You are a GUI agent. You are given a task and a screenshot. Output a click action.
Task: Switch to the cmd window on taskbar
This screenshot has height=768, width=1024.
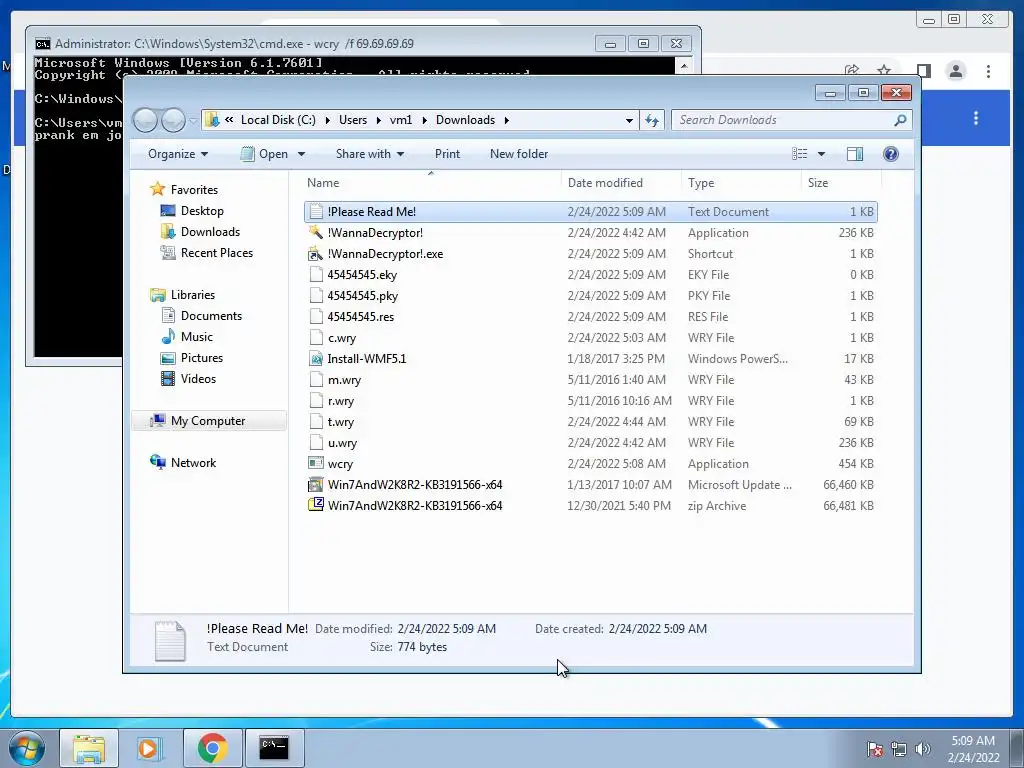click(x=274, y=748)
